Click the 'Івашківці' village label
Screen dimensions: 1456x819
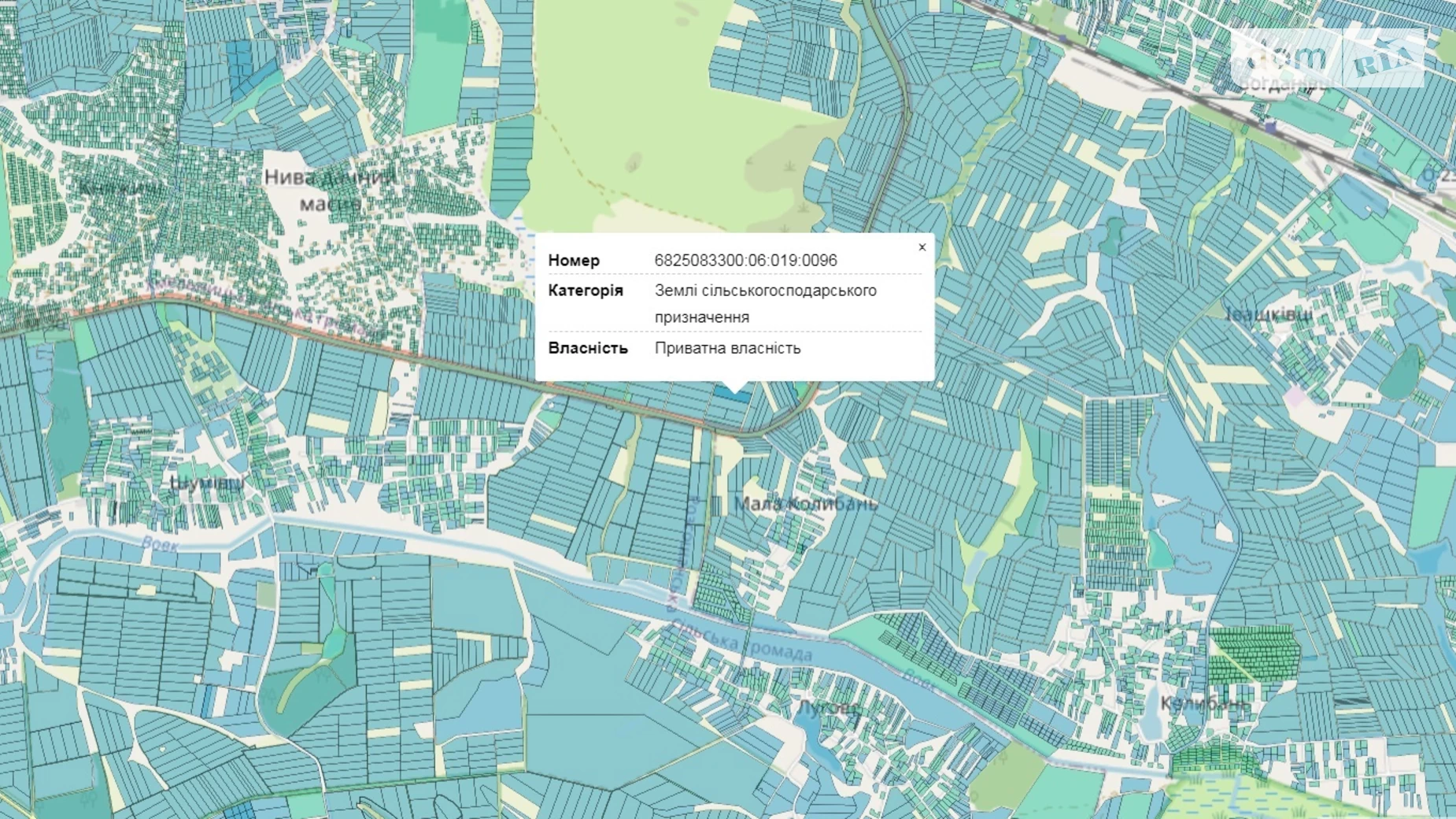[x=1269, y=315]
